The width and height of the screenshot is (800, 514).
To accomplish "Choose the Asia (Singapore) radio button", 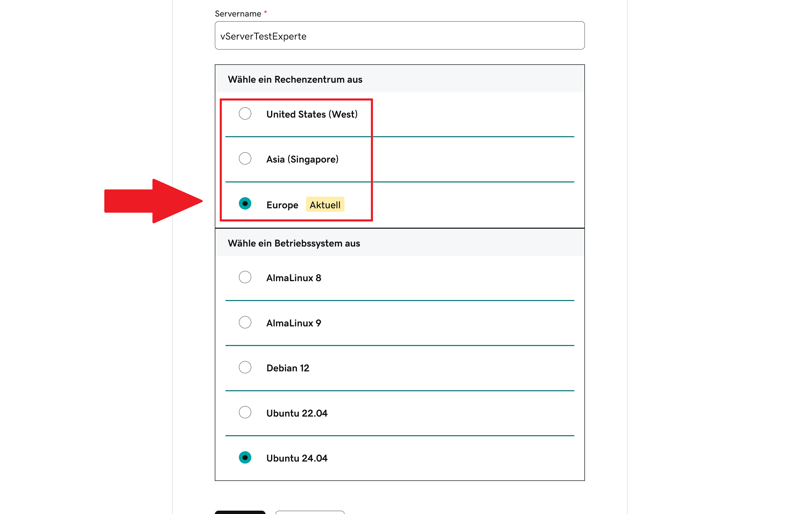I will point(245,159).
